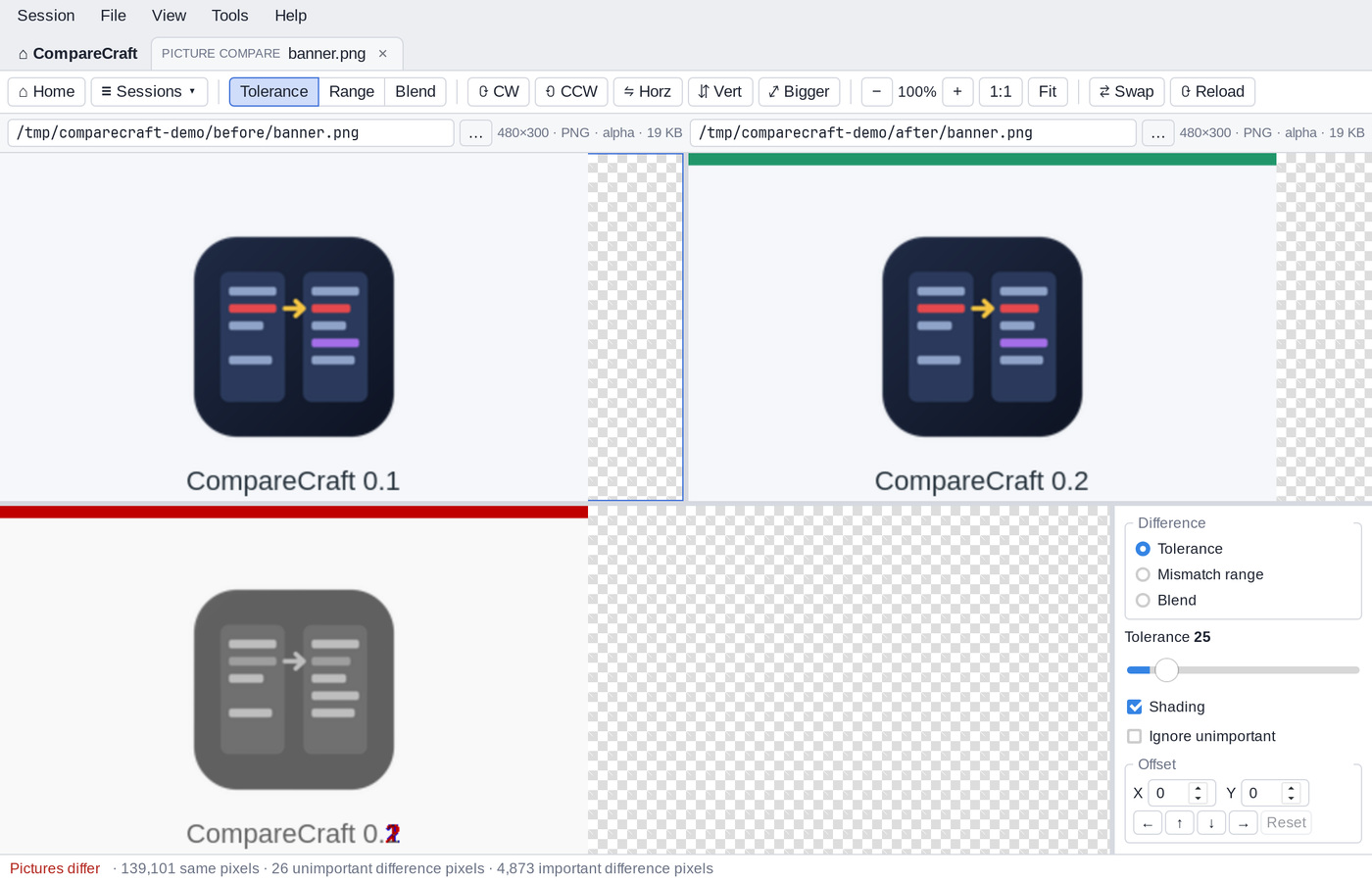Open the Sessions dropdown

click(x=149, y=91)
